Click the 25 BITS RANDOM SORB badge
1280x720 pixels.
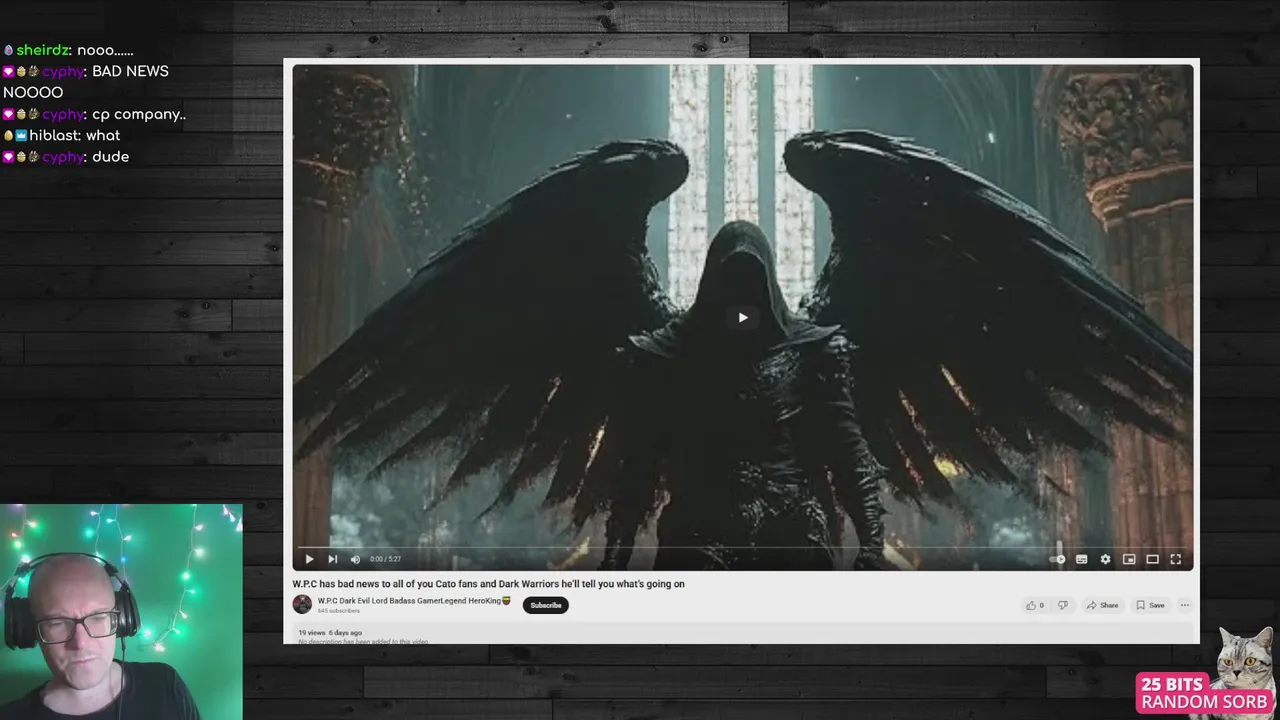(x=1205, y=694)
